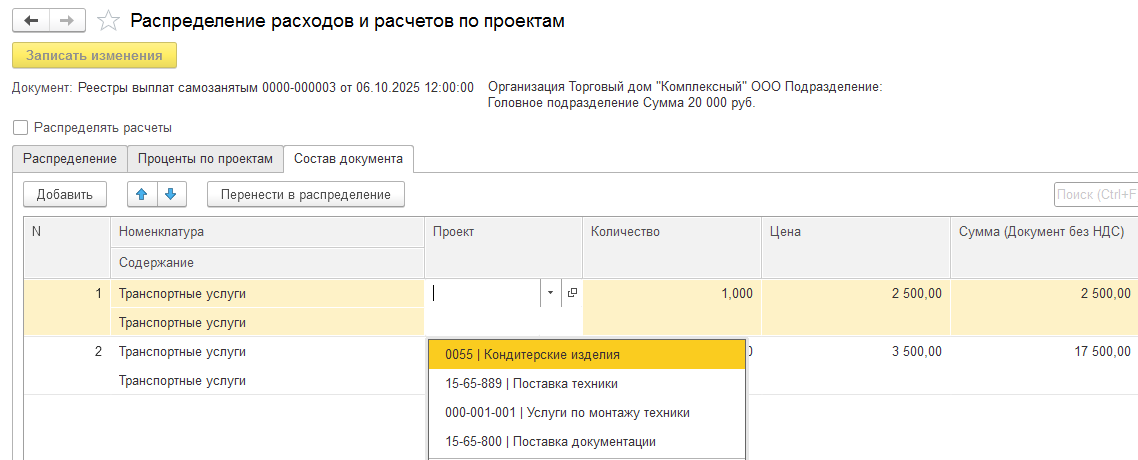
Task: Click into the search field 'Поиск'
Action: 1096,194
